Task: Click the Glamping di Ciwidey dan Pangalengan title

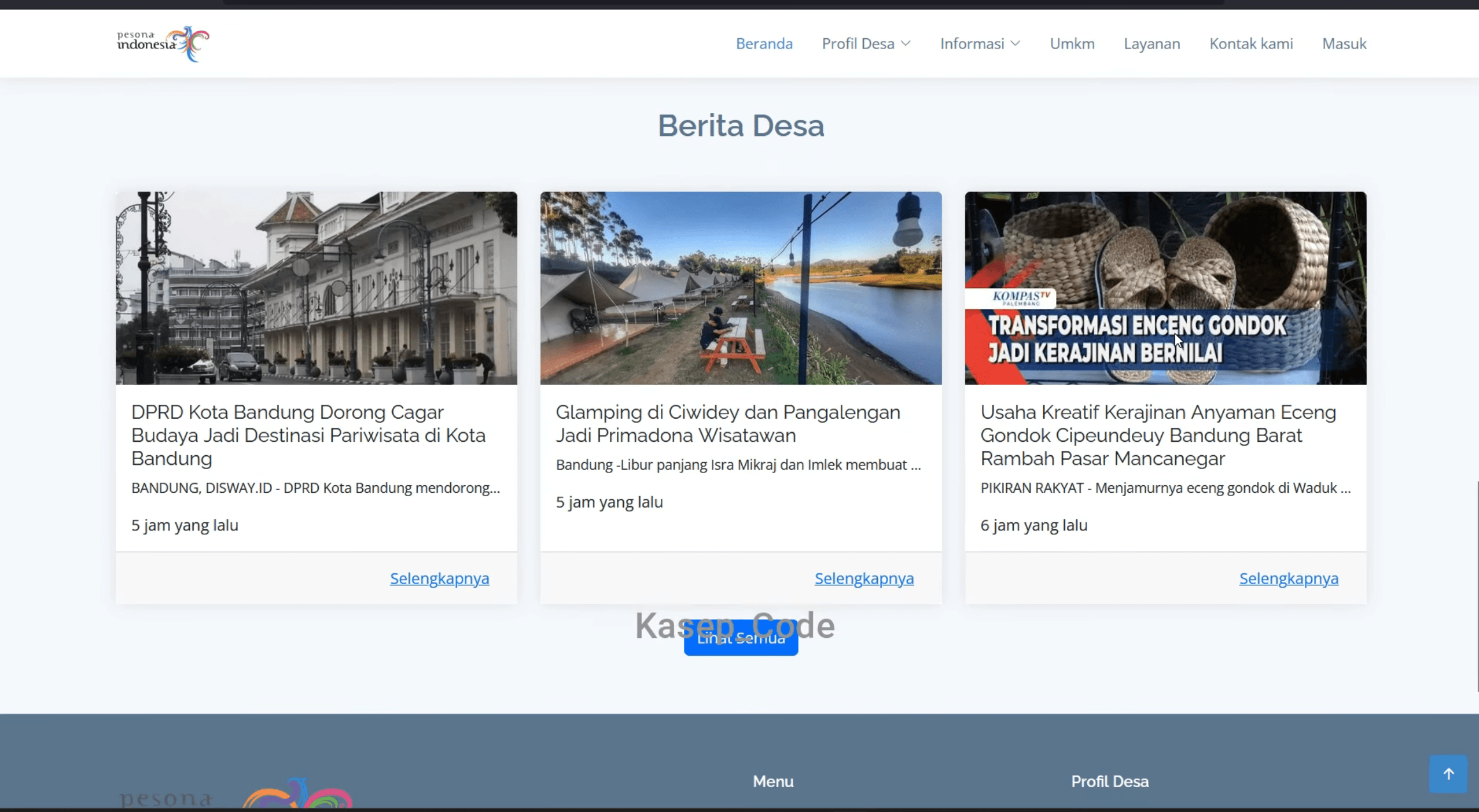Action: point(728,423)
